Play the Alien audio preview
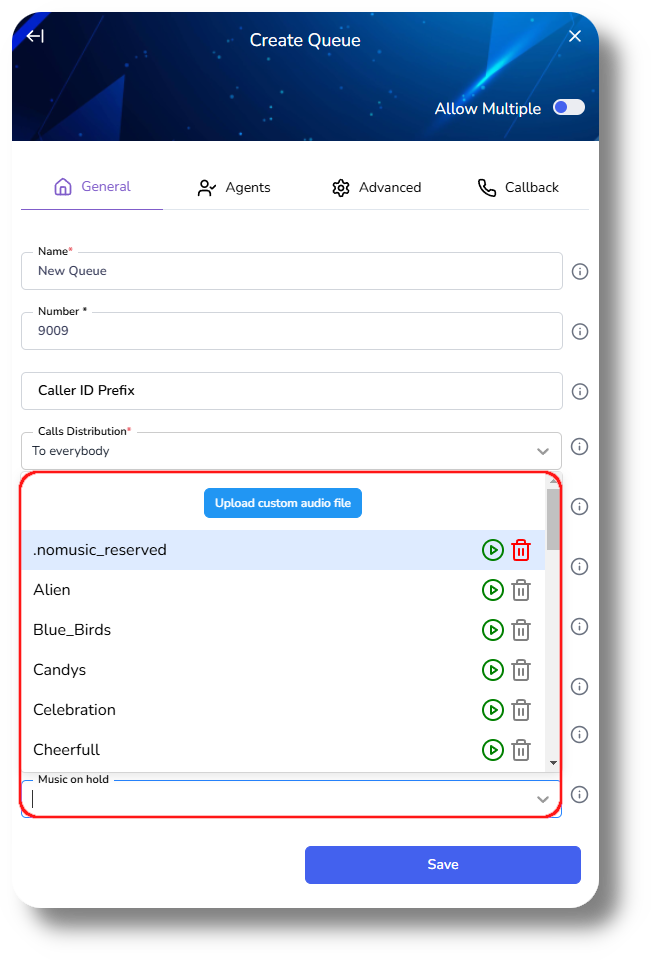651x960 pixels. [x=492, y=590]
